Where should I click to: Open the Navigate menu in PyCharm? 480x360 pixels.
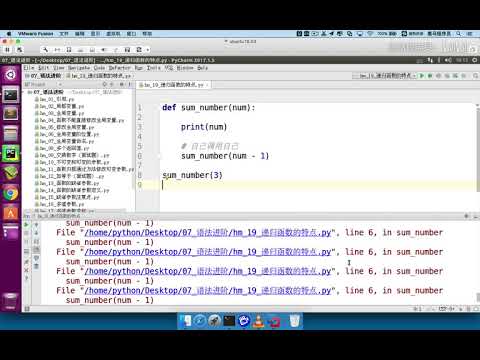click(x=79, y=68)
